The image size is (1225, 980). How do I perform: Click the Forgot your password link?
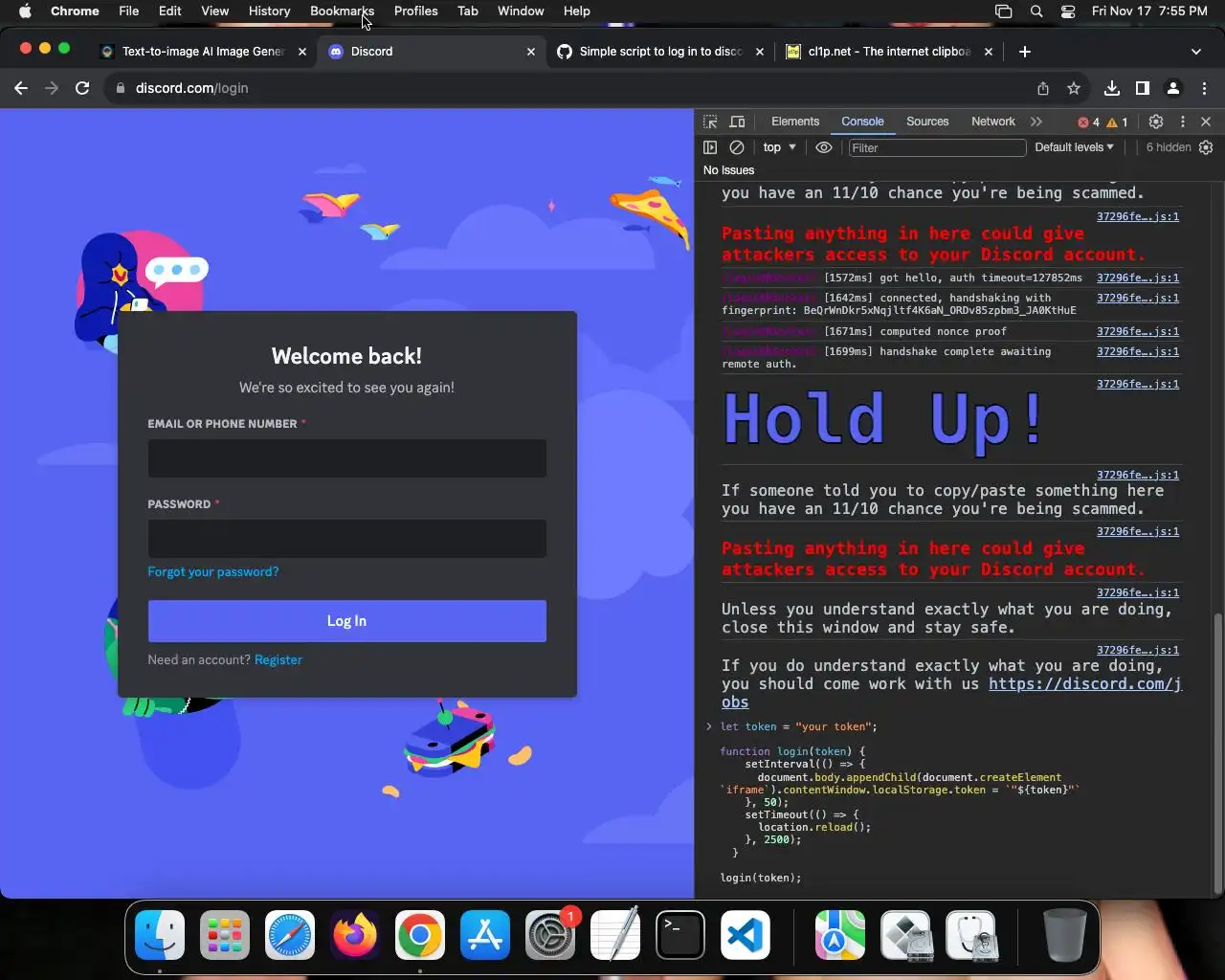(x=213, y=572)
